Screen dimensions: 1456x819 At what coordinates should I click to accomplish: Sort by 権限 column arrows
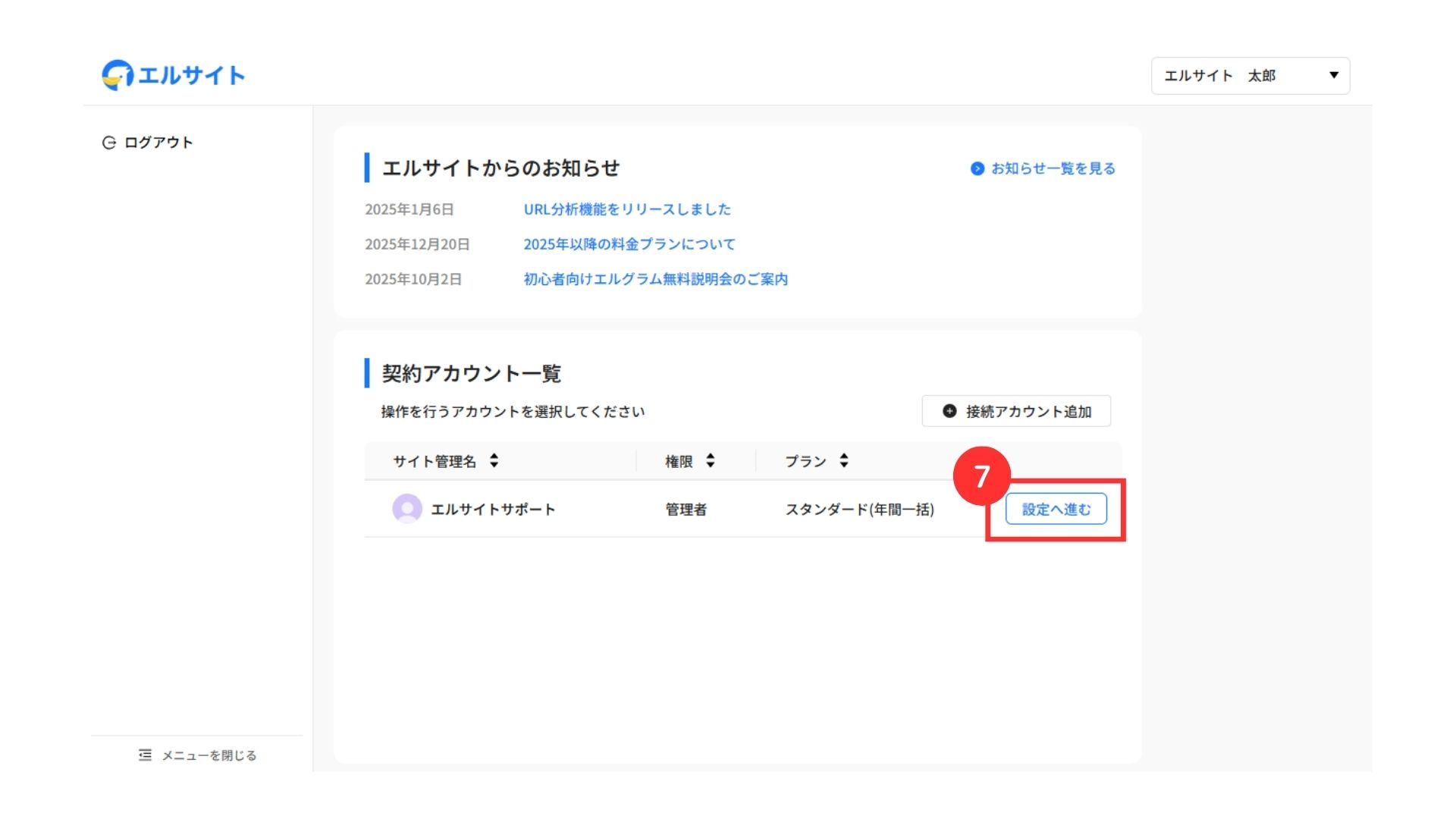click(710, 461)
